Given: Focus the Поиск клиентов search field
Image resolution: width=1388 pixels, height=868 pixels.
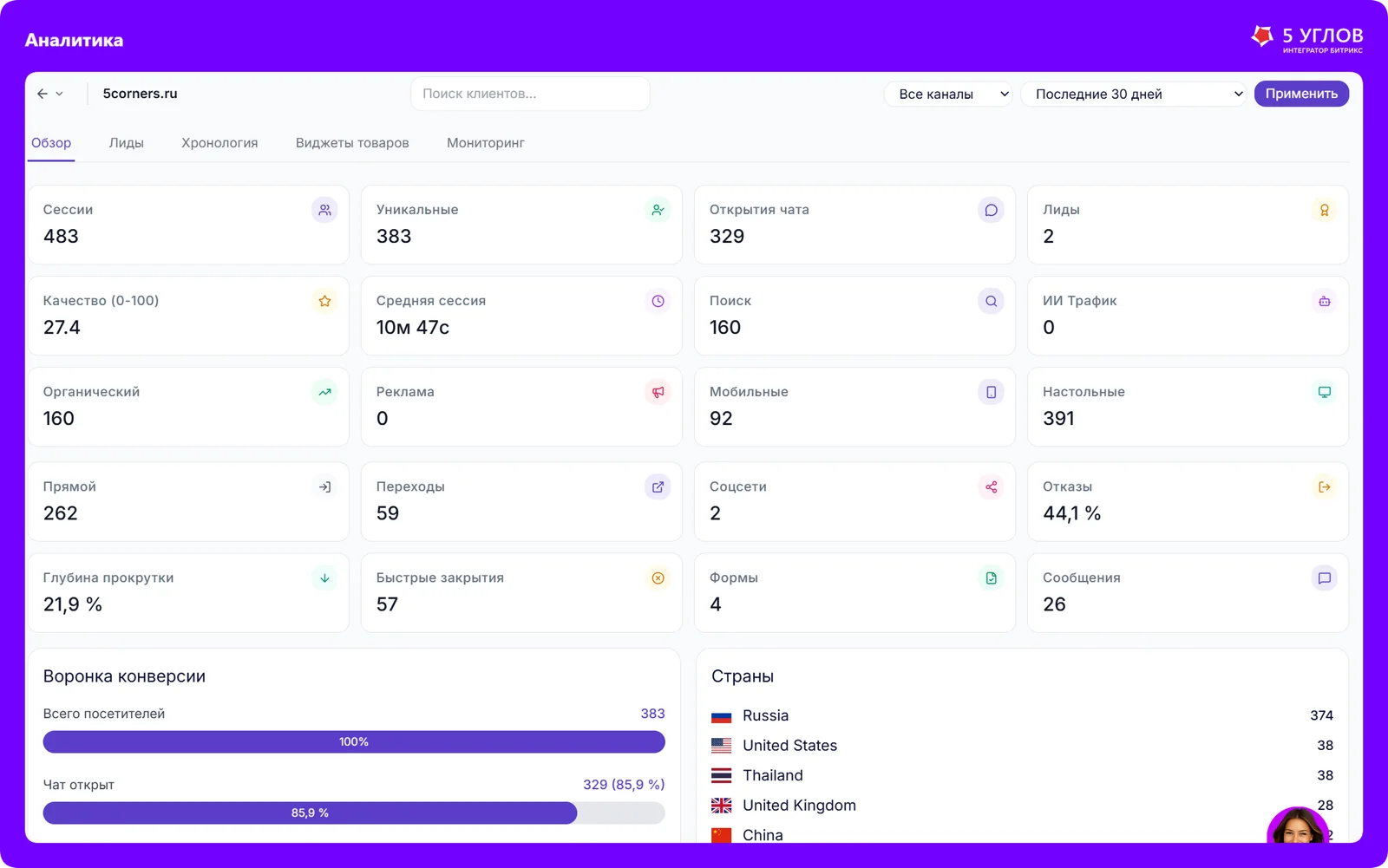Looking at the screenshot, I should point(530,94).
